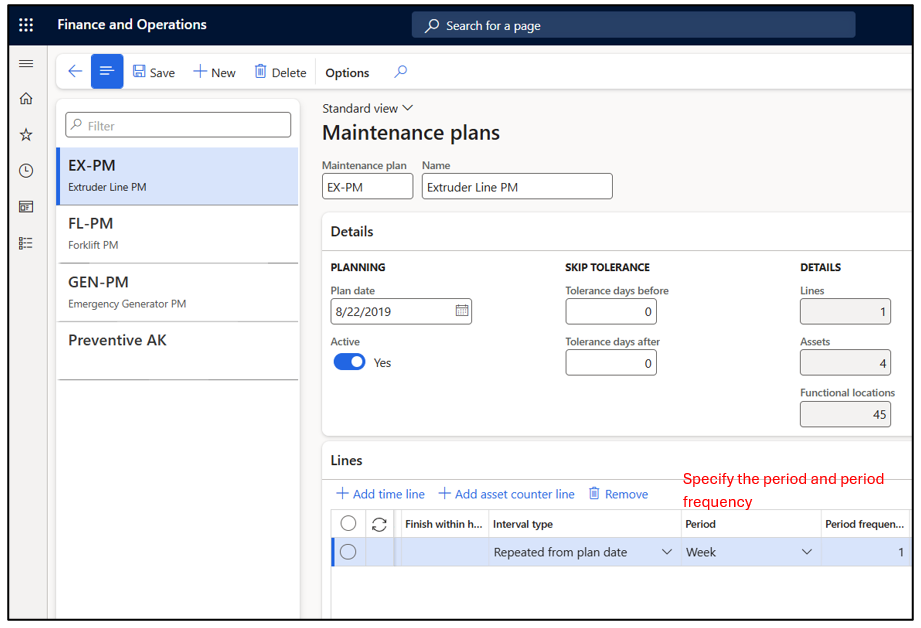Select GEN-PM Emergency Generator PM plan
Screen dimensions: 921x628
(x=177, y=292)
